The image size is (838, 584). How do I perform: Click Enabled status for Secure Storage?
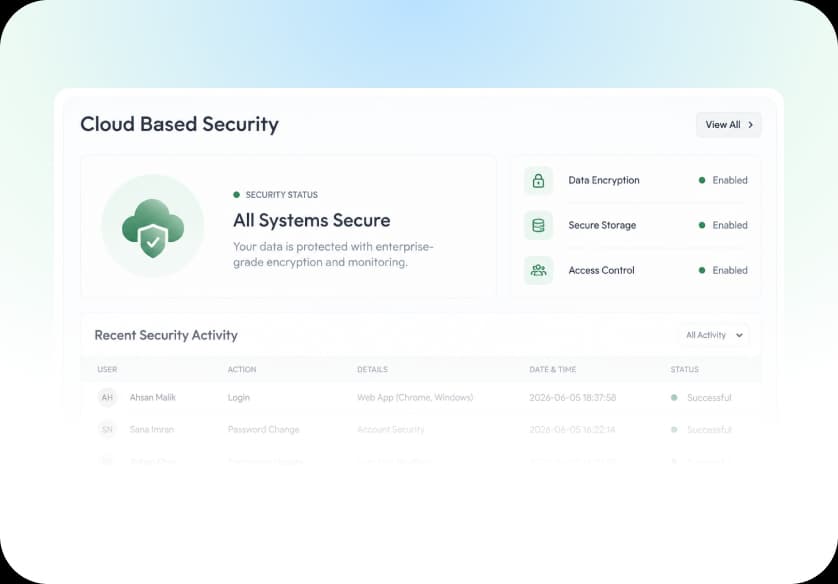click(730, 225)
